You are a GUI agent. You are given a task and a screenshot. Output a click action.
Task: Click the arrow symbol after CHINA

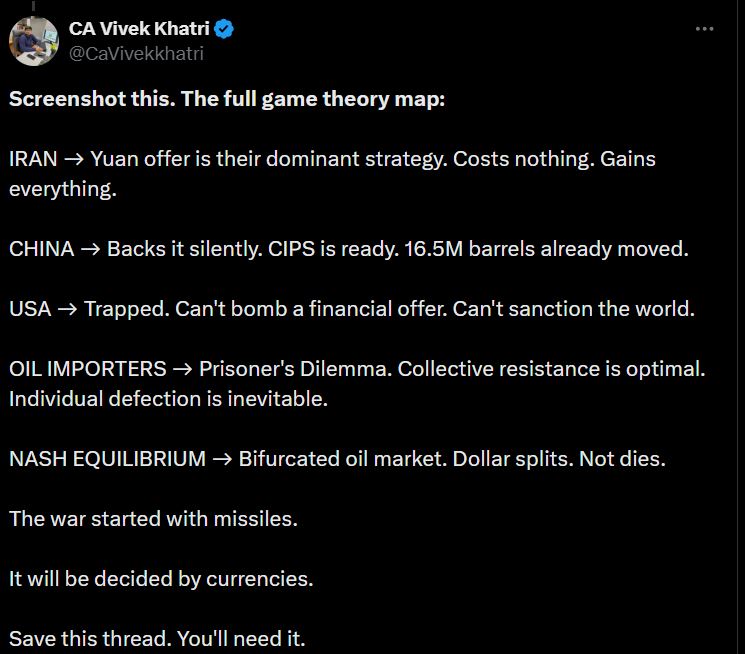[90, 250]
